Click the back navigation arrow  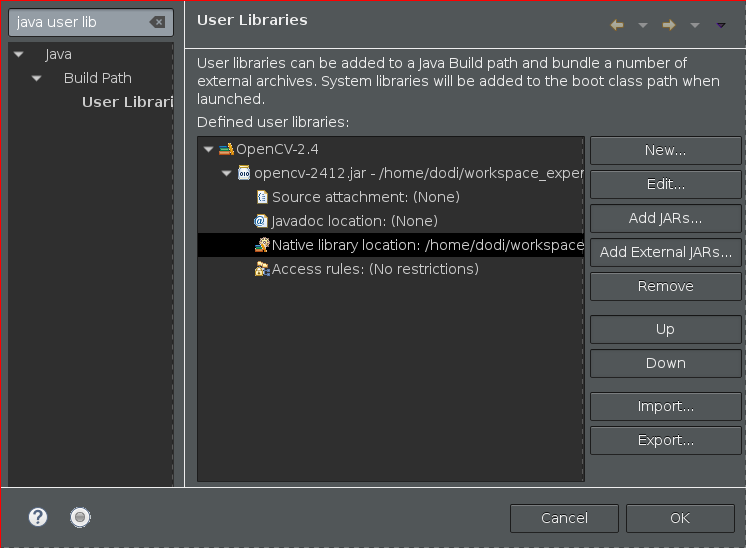point(617,25)
